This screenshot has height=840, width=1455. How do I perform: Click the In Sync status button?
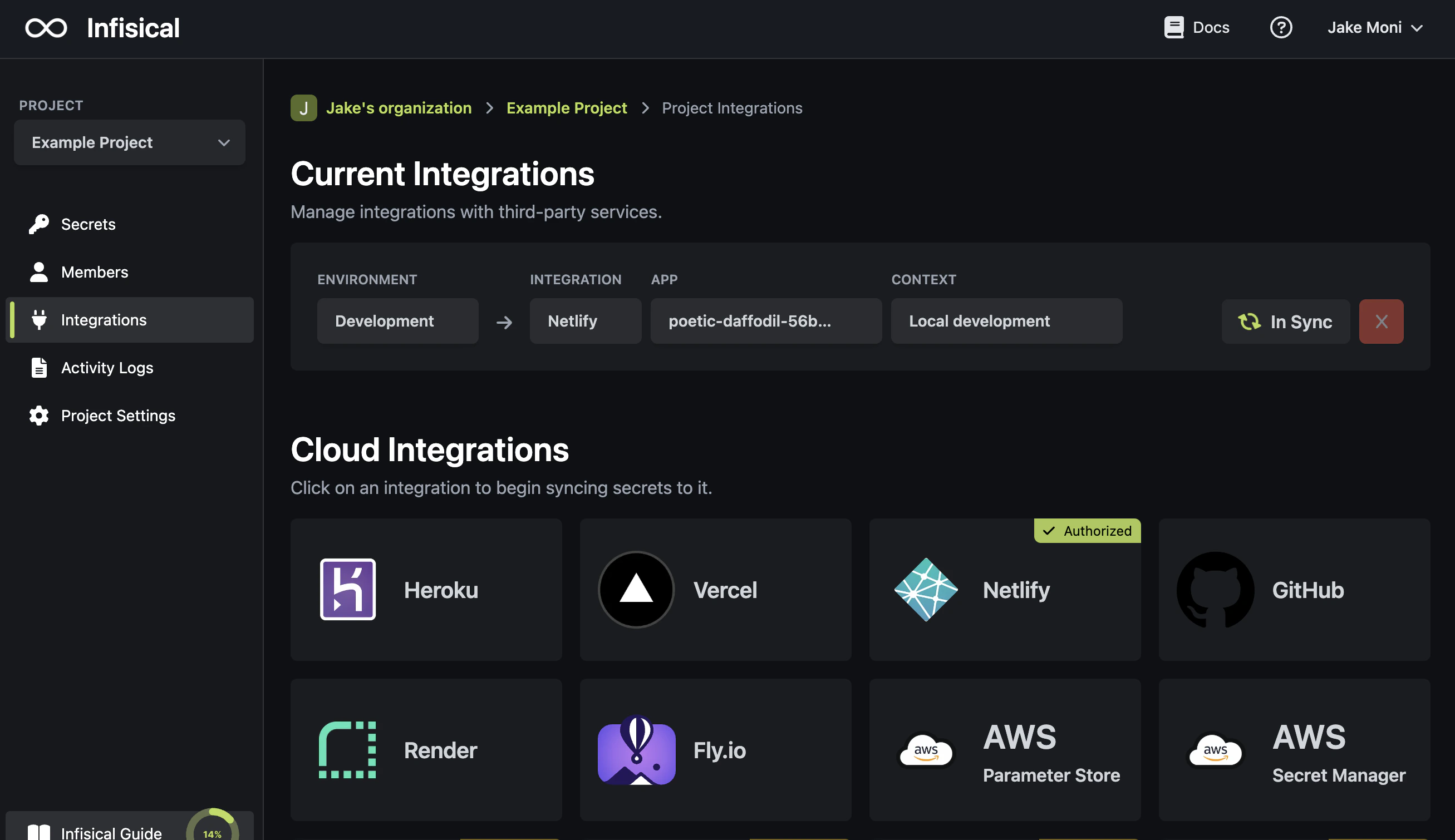1285,322
